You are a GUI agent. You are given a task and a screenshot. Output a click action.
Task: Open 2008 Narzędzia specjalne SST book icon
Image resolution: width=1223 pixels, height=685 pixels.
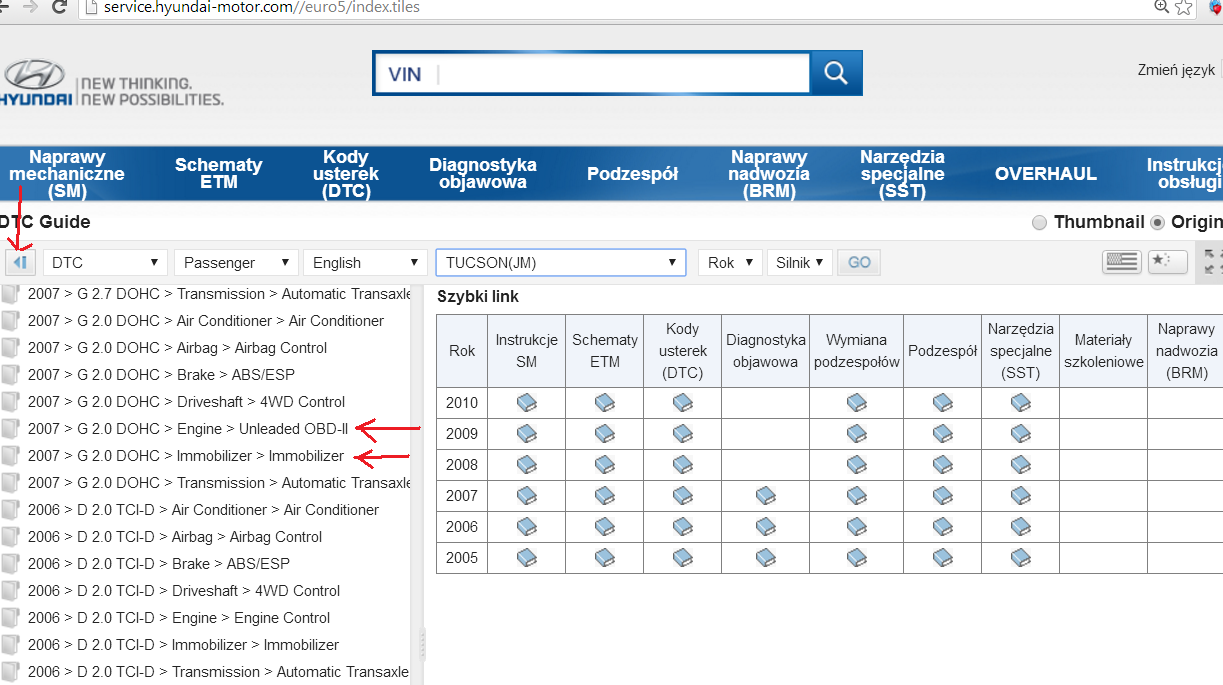tap(1021, 465)
